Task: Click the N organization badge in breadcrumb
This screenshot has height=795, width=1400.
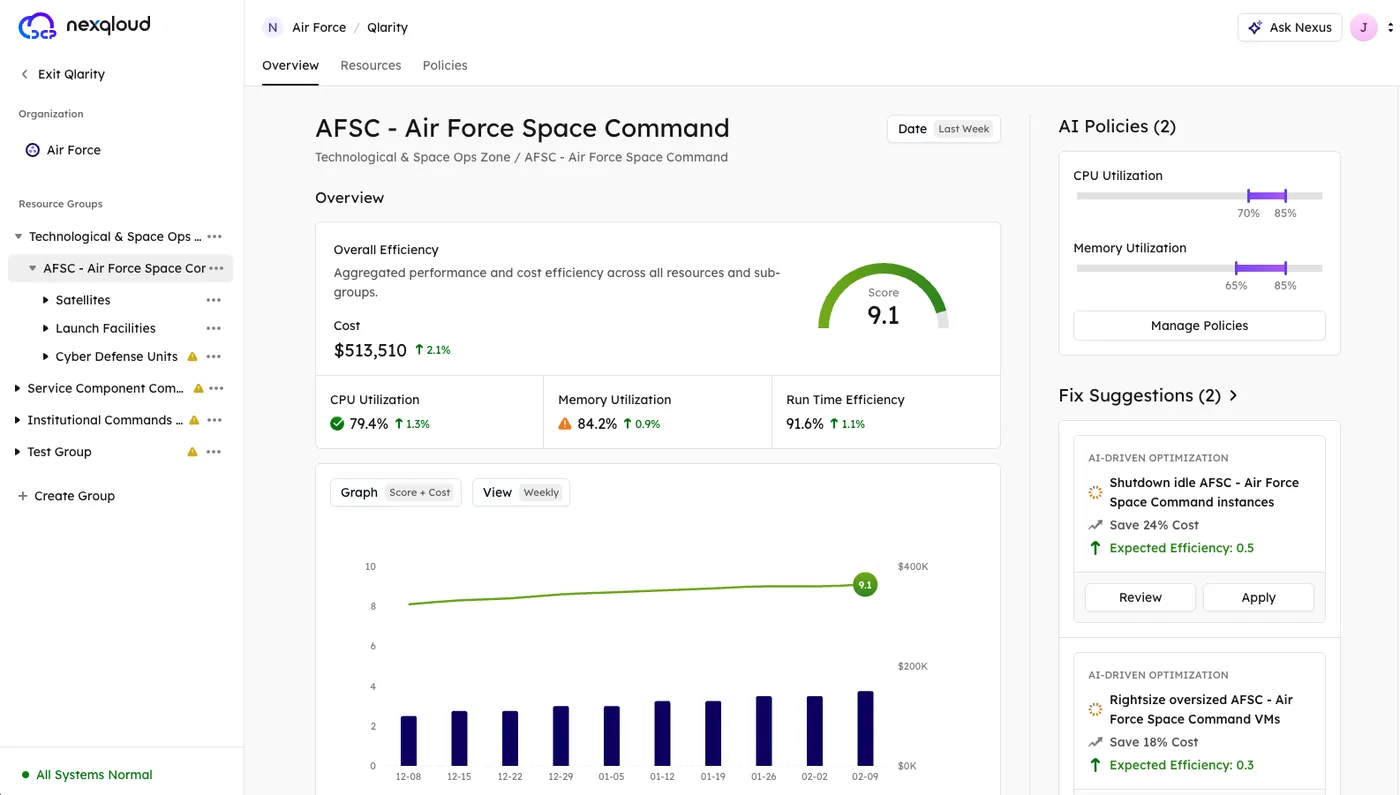Action: pos(273,27)
